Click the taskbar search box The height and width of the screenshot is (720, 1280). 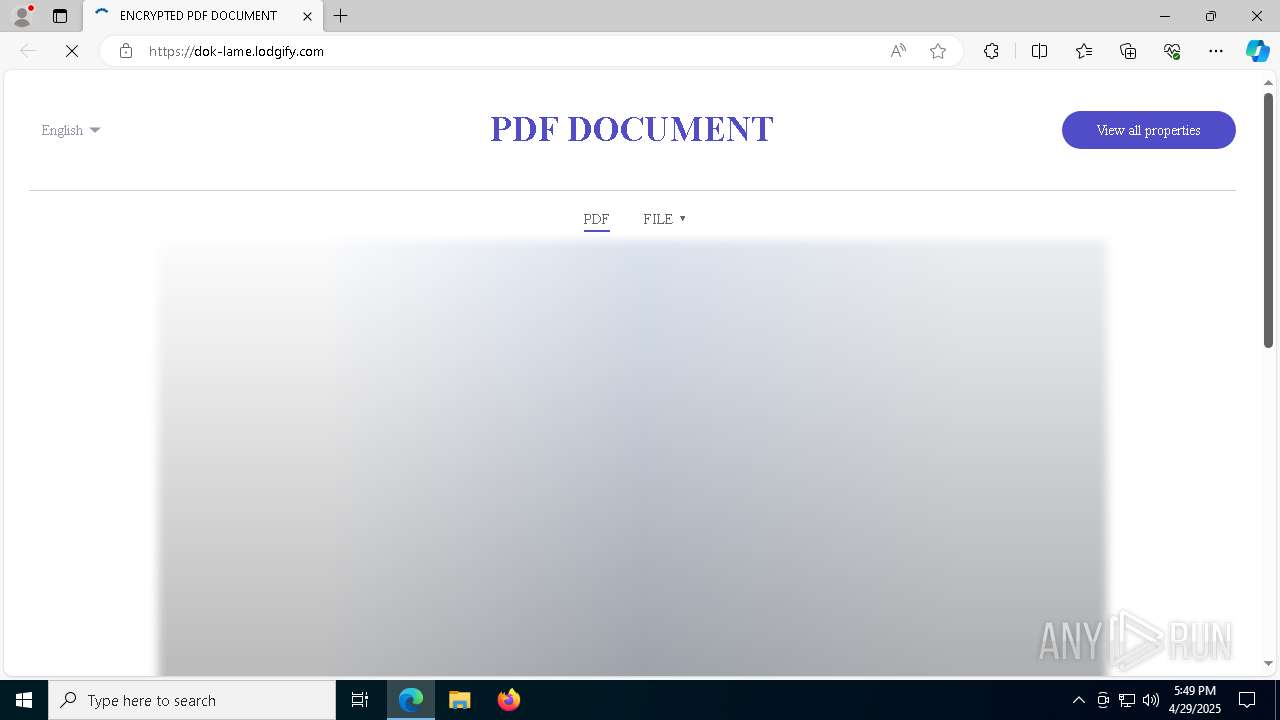(x=192, y=700)
